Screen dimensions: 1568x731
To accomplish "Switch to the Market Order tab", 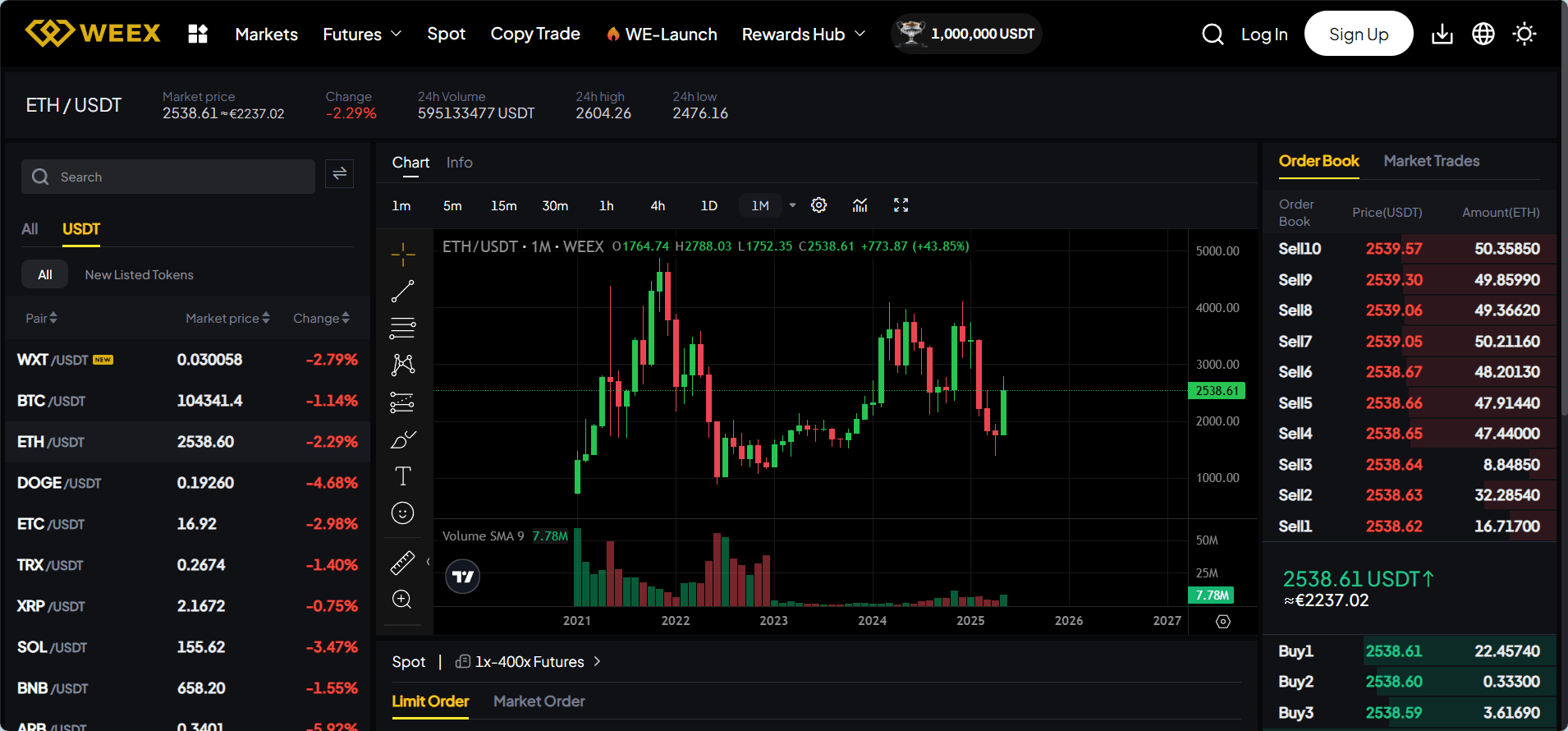I will pyautogui.click(x=539, y=701).
